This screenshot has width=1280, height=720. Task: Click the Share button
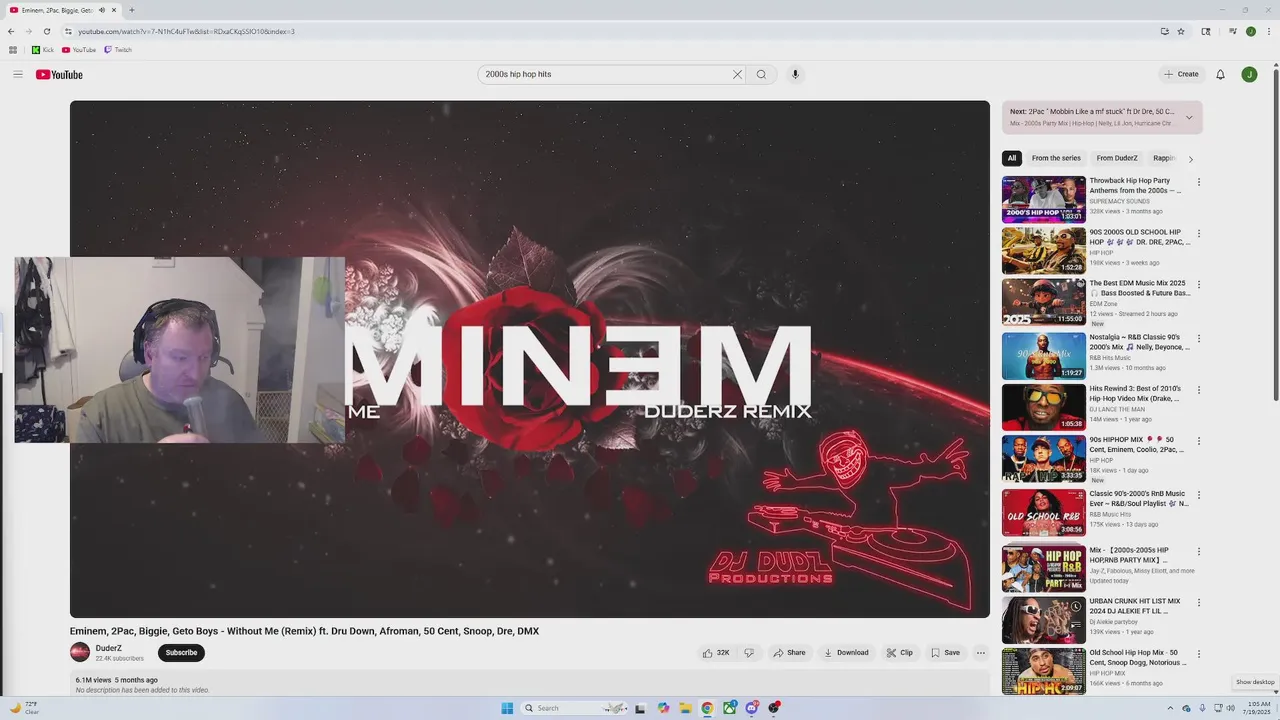789,653
